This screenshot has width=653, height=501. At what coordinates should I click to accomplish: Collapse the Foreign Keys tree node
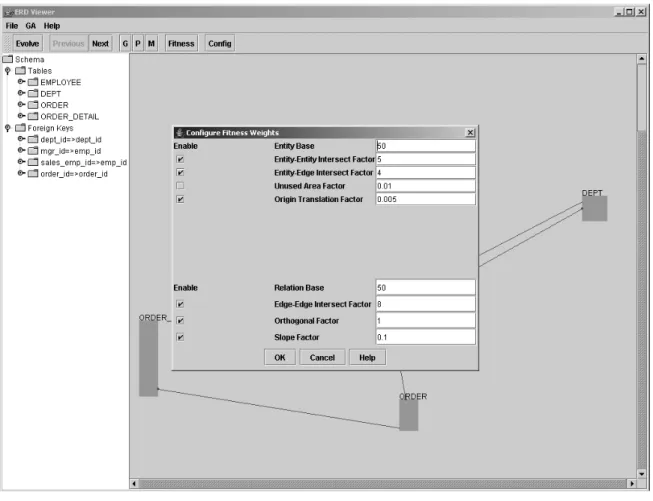click(7, 128)
